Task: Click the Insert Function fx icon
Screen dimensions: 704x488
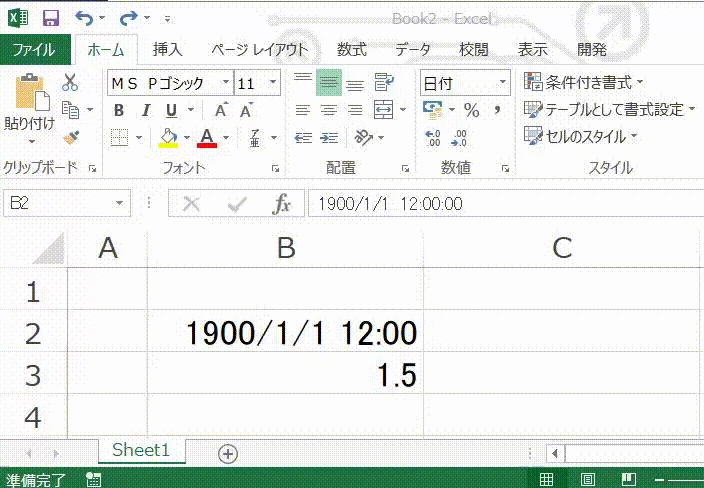Action: coord(282,204)
